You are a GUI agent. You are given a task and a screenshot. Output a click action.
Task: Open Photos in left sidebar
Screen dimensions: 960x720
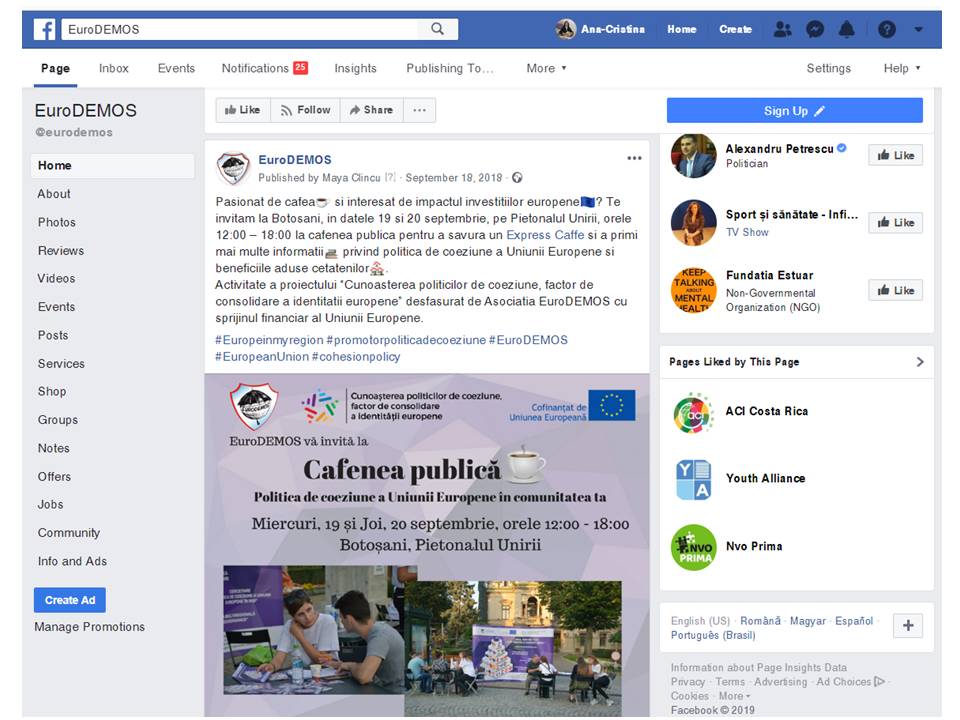coord(57,222)
